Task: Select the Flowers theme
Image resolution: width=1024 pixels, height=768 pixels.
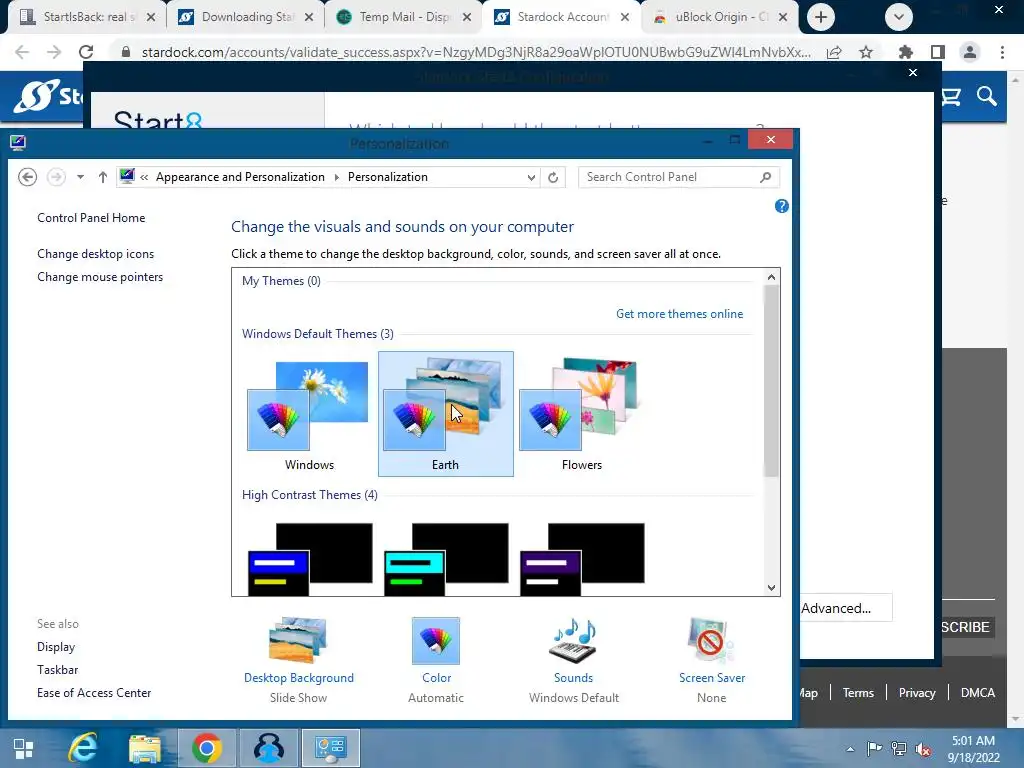Action: tap(581, 415)
